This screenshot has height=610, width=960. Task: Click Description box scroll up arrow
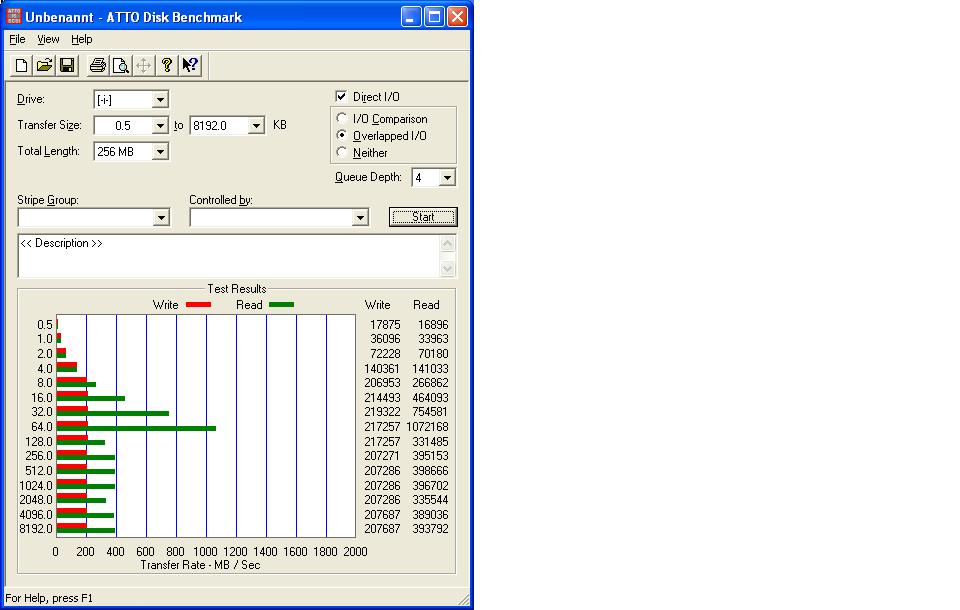tap(448, 244)
